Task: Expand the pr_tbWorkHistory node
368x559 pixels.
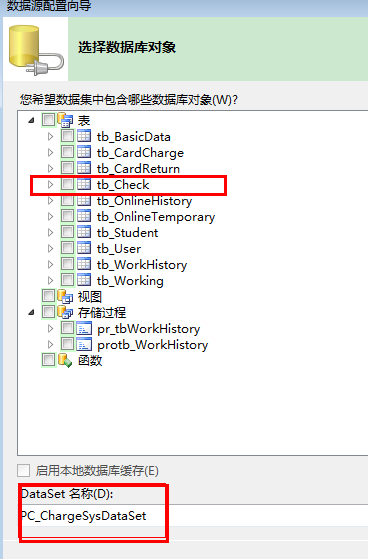Action: pos(50,328)
